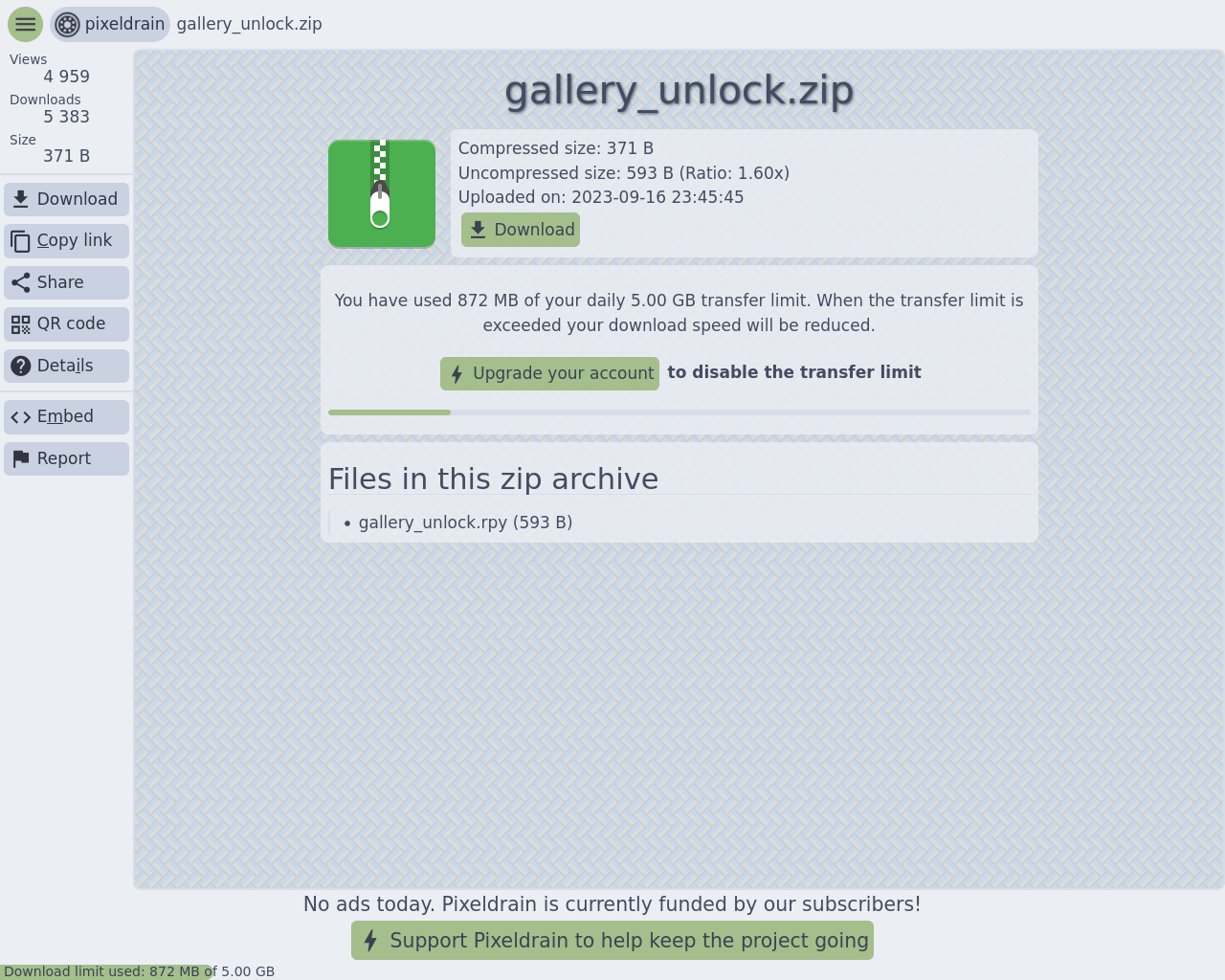The width and height of the screenshot is (1225, 980).
Task: Click the Report flag icon
Action: pos(21,458)
